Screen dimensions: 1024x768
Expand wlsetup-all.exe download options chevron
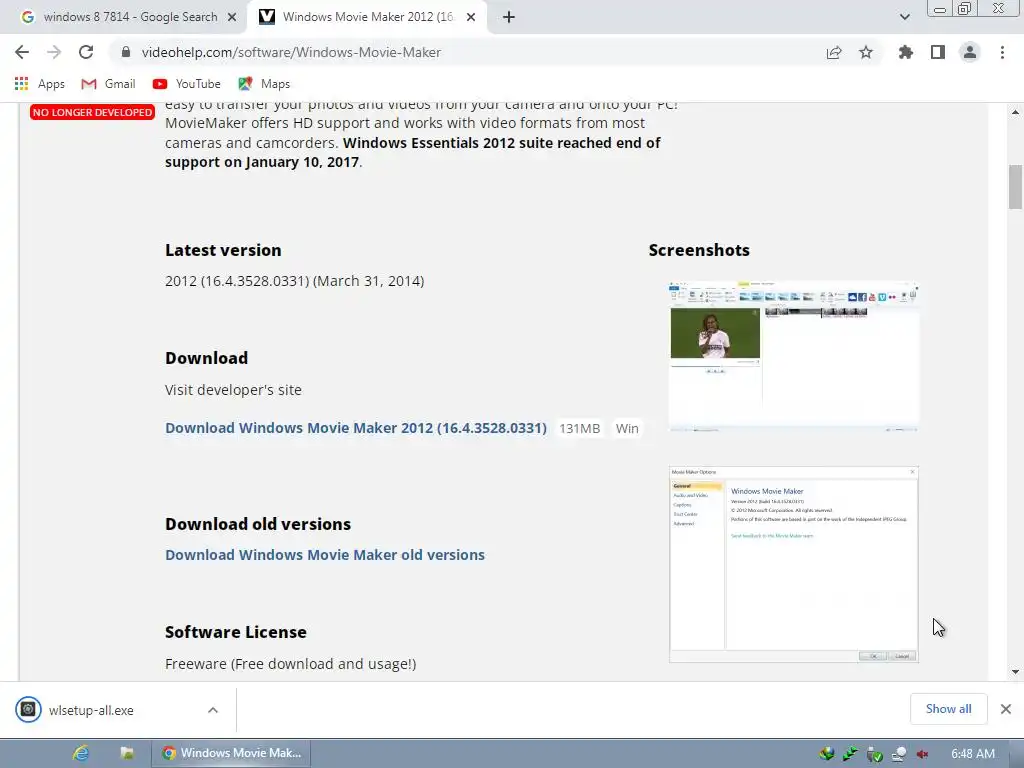coord(213,710)
